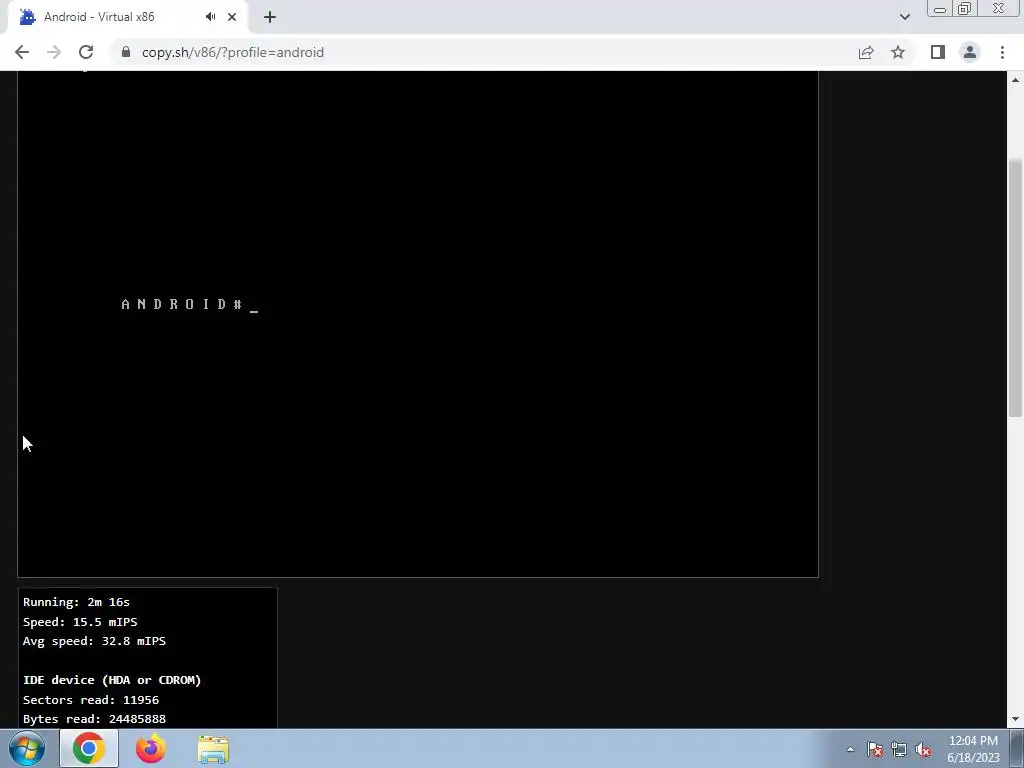The height and width of the screenshot is (768, 1024).
Task: Click the muted volume tray icon
Action: click(x=923, y=750)
